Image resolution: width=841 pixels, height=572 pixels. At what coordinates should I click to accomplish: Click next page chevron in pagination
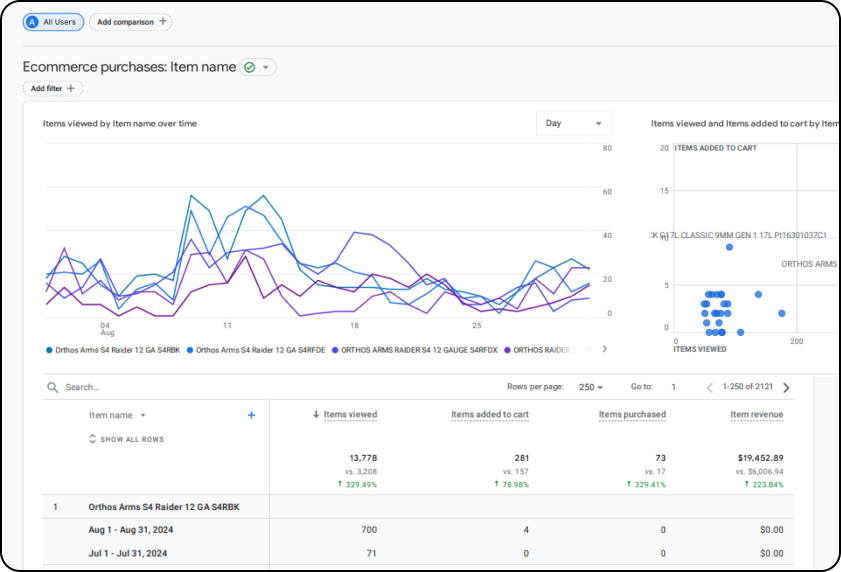point(786,387)
